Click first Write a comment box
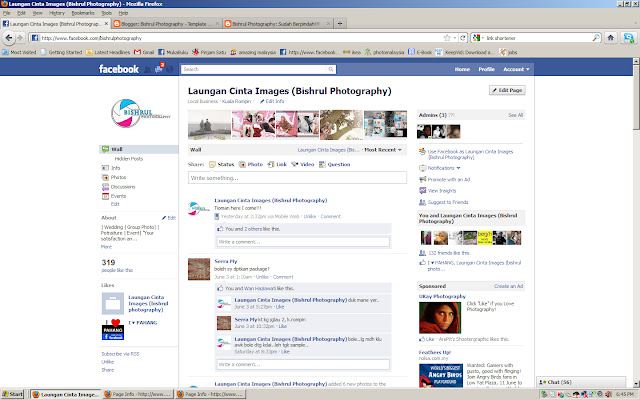The image size is (640, 400). pyautogui.click(x=303, y=242)
